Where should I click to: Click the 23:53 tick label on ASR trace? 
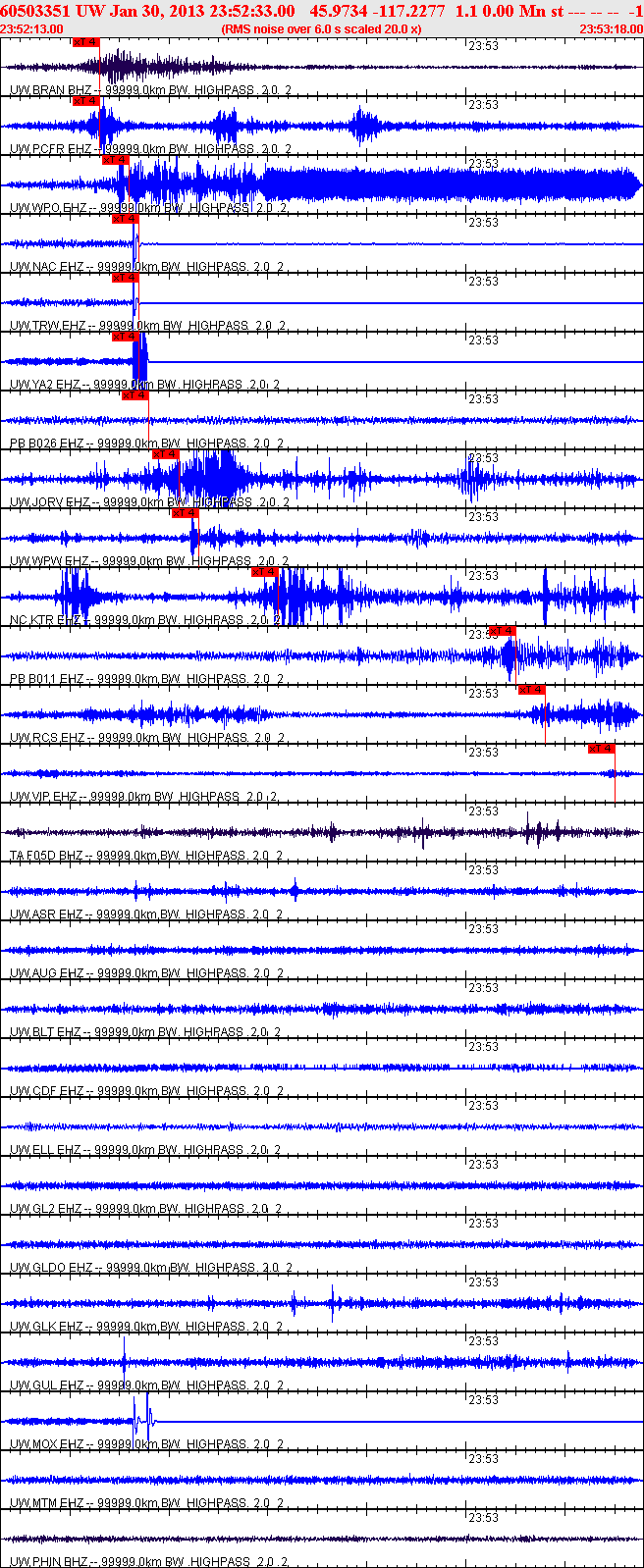tap(483, 870)
